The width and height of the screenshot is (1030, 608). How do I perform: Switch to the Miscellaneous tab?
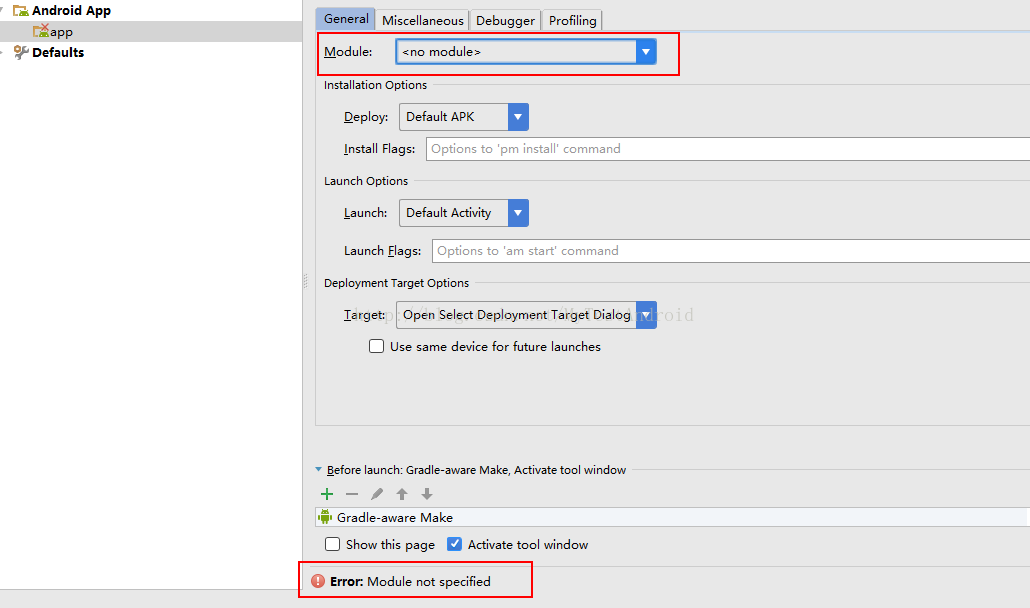422,20
